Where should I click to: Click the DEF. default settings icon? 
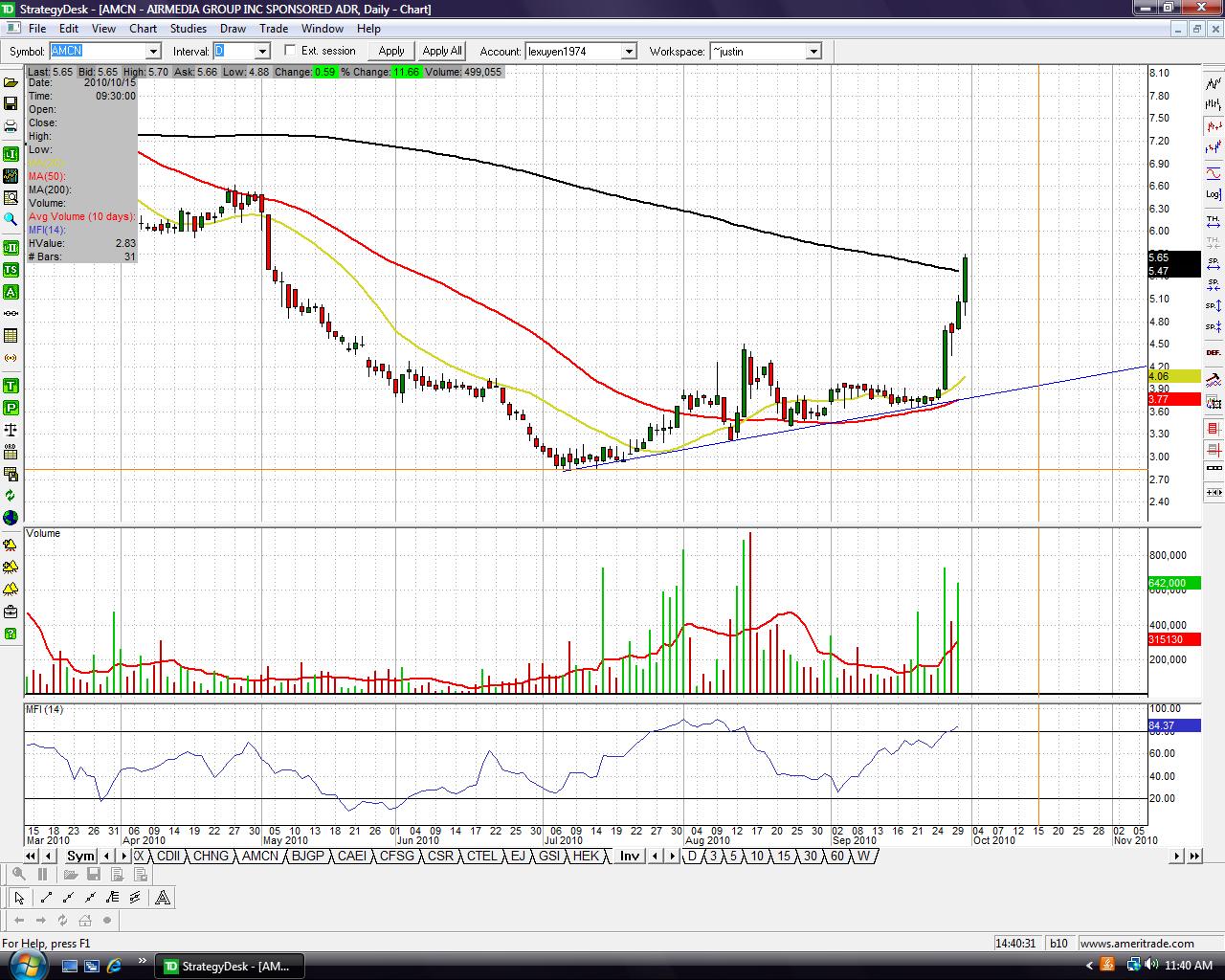pos(1214,352)
